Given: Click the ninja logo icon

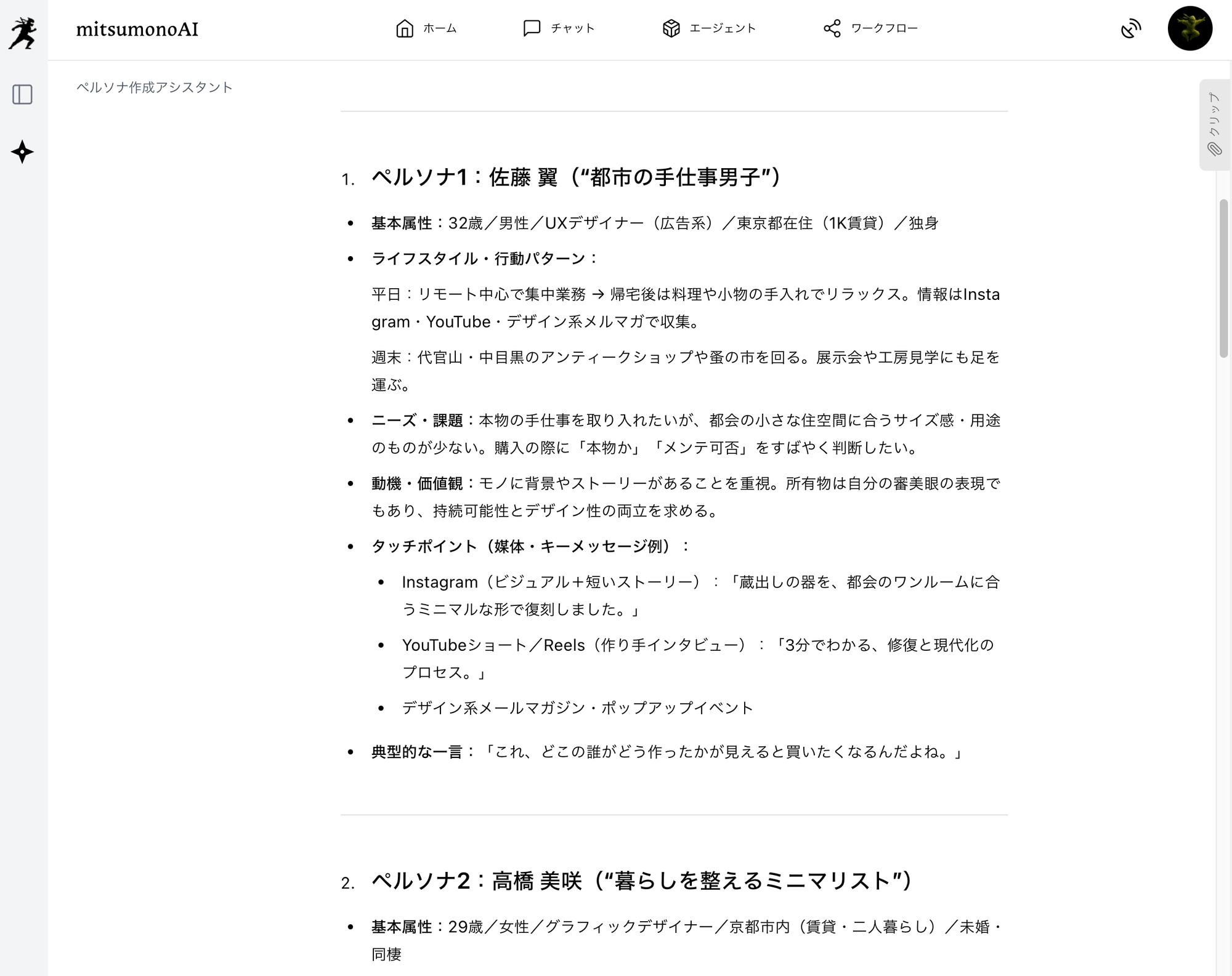Looking at the screenshot, I should click(x=23, y=32).
